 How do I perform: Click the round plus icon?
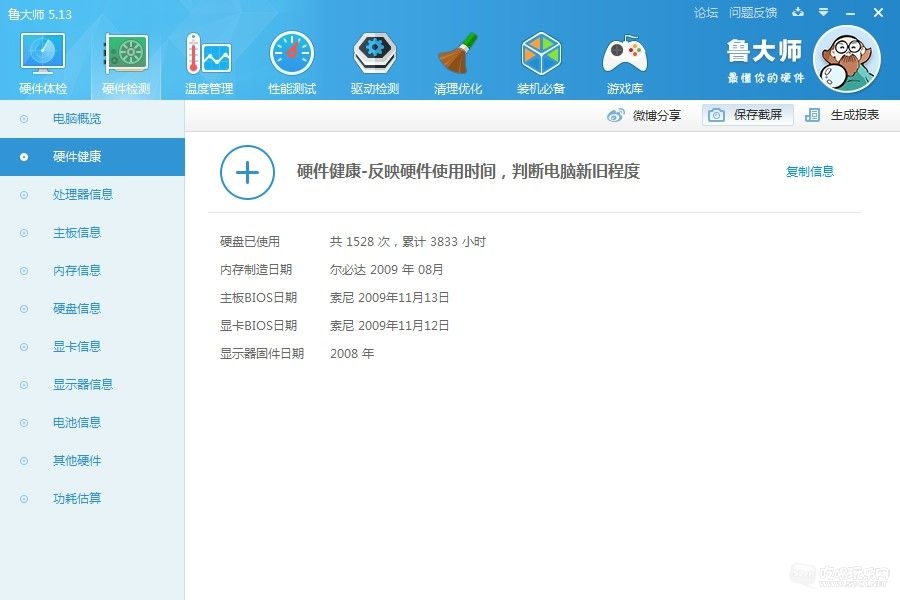coord(247,172)
